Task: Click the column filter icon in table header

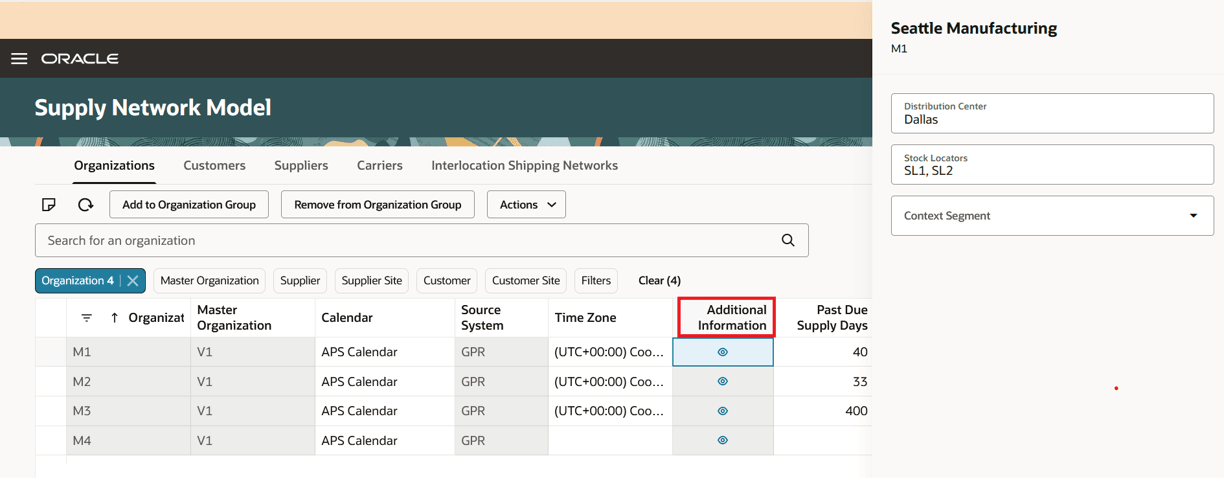Action: (87, 318)
